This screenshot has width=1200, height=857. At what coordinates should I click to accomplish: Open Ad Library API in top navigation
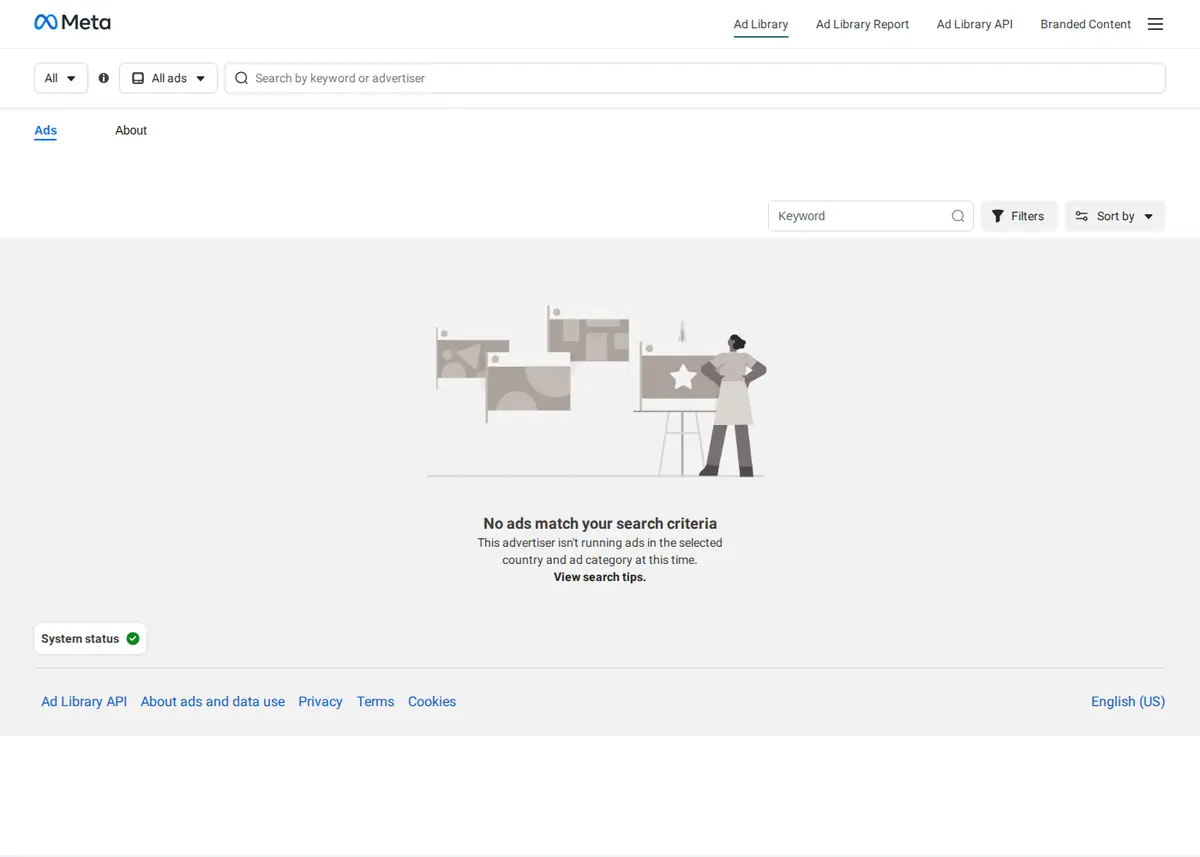tap(975, 24)
